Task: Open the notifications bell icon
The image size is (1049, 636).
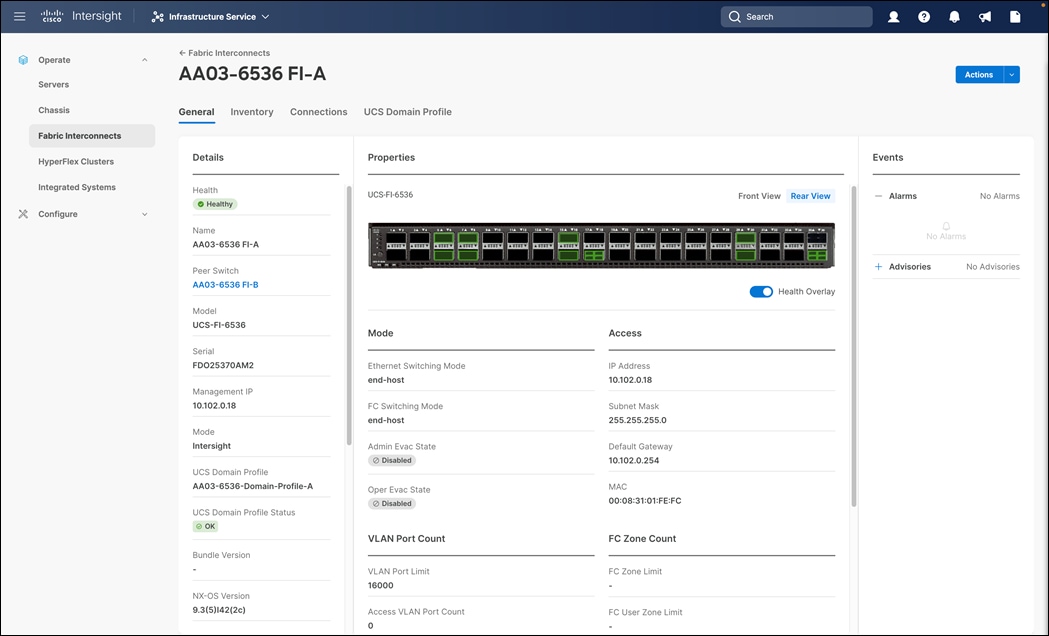Action: pyautogui.click(x=954, y=16)
